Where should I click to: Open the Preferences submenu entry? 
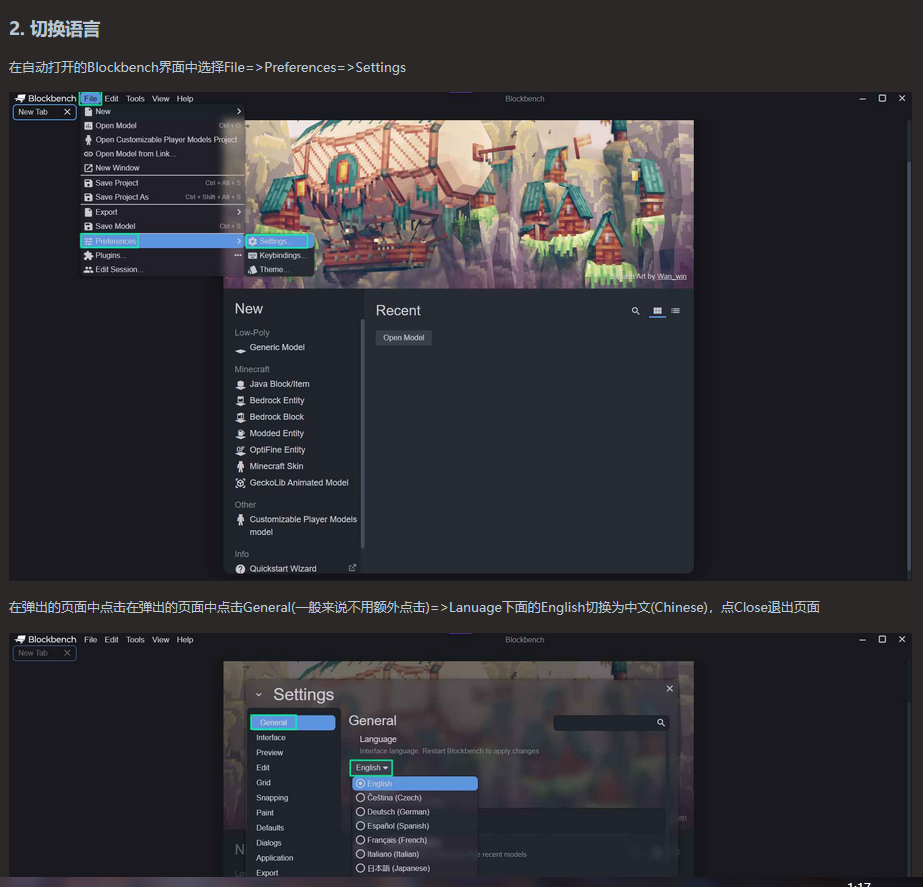click(x=162, y=241)
